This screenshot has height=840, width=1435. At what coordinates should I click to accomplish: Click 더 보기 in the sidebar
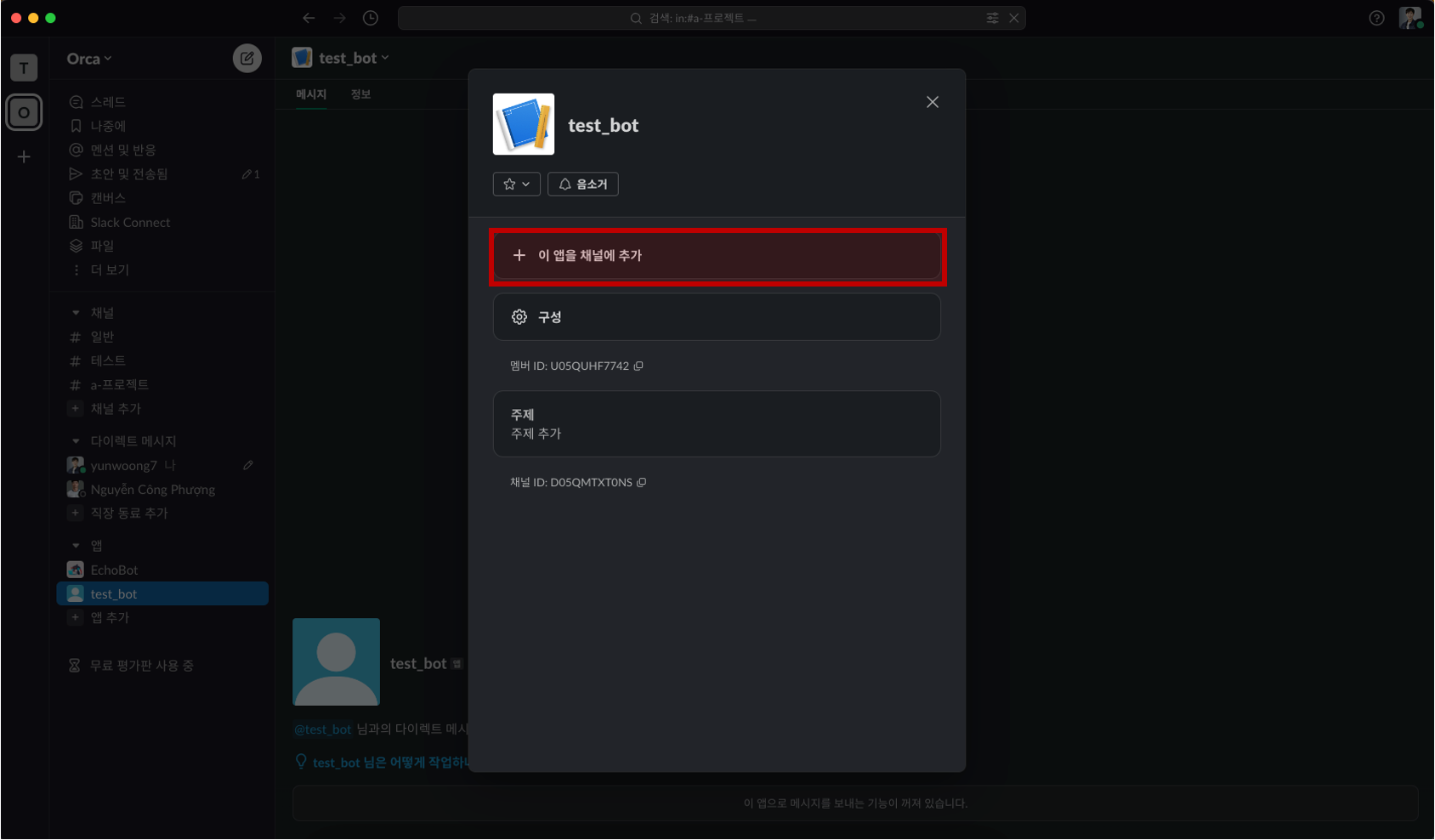163,270
